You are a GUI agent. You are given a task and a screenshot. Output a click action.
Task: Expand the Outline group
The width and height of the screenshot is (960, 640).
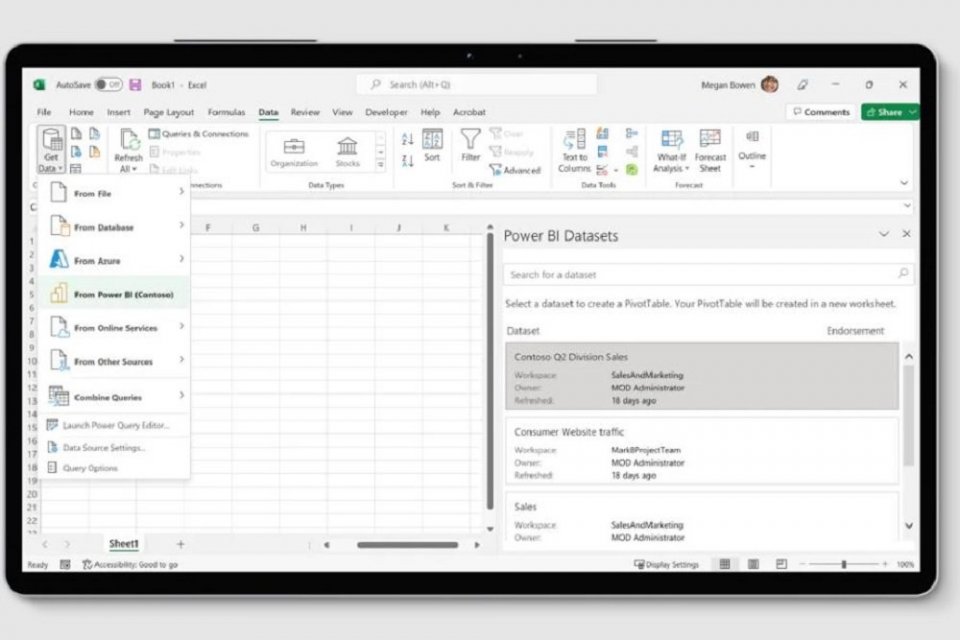pyautogui.click(x=752, y=148)
